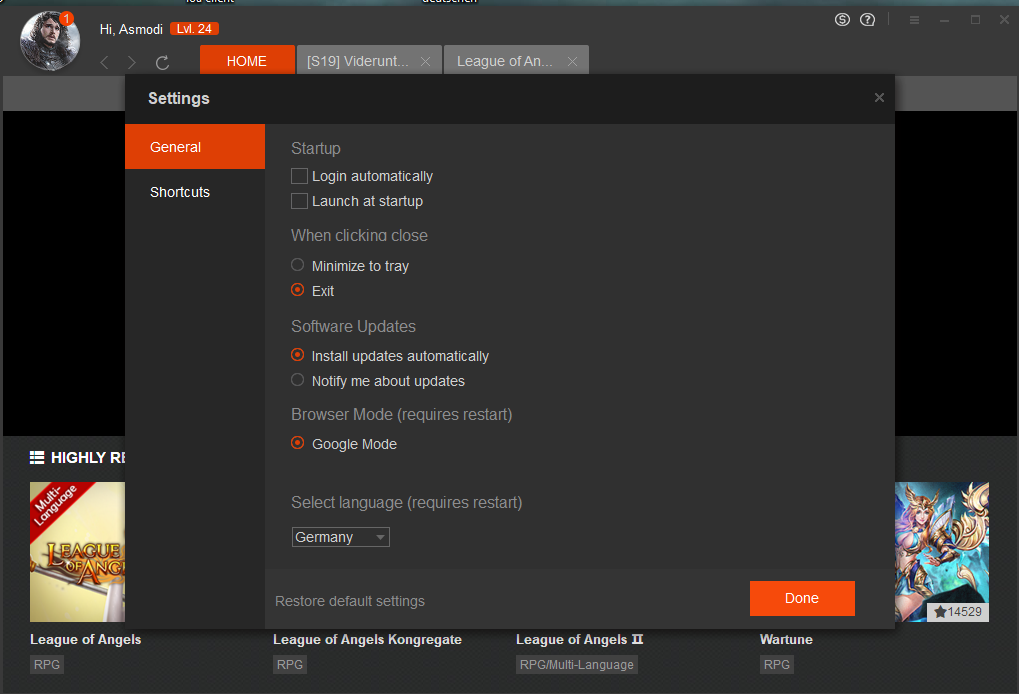Enable Launch at startup checkbox

point(299,201)
